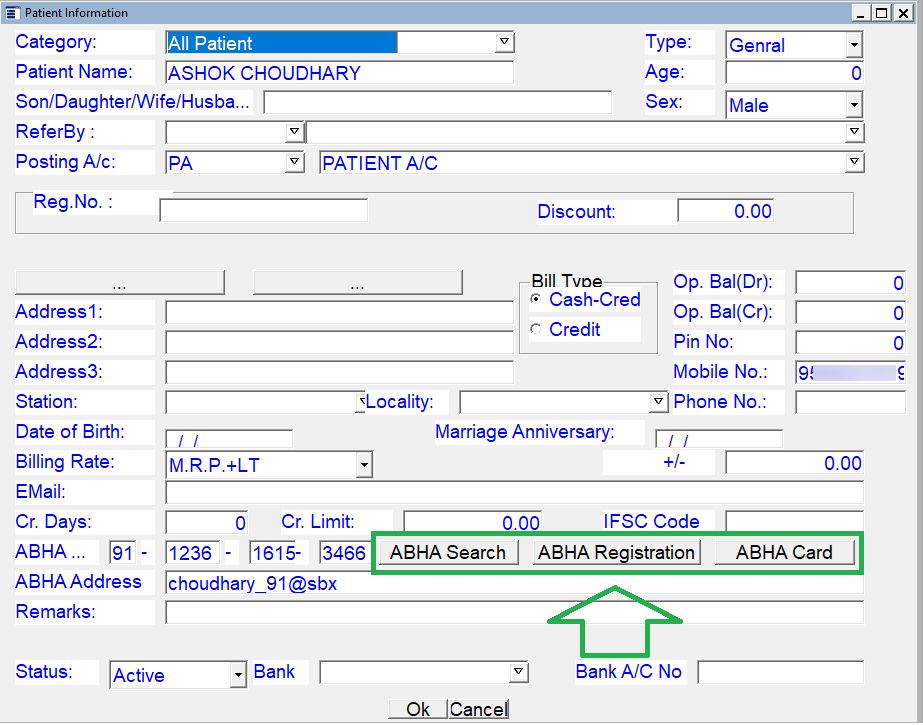This screenshot has width=923, height=725.
Task: Select the Credit bill type option
Action: click(x=537, y=330)
